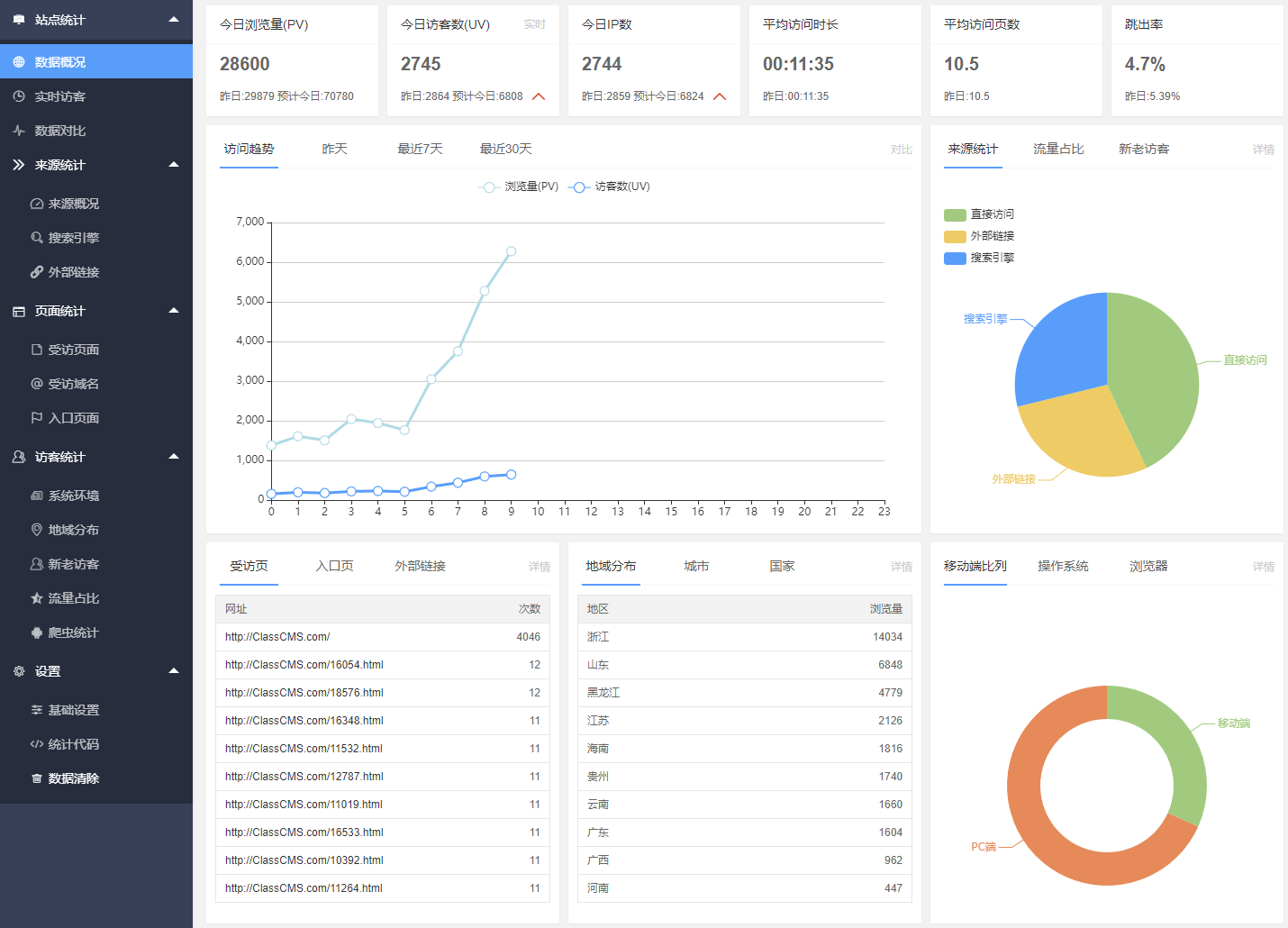
Task: Click the 爬虫统计 sidebar icon
Action: pyautogui.click(x=37, y=632)
